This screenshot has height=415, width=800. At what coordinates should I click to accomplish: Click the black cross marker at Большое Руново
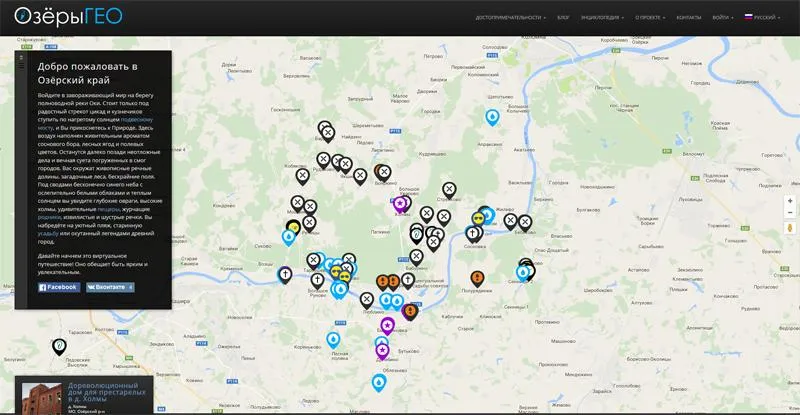click(x=317, y=281)
